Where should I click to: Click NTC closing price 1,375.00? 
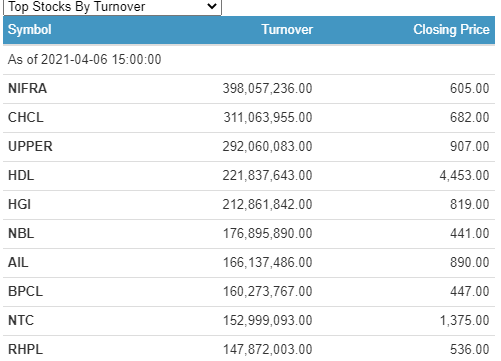tap(464, 320)
